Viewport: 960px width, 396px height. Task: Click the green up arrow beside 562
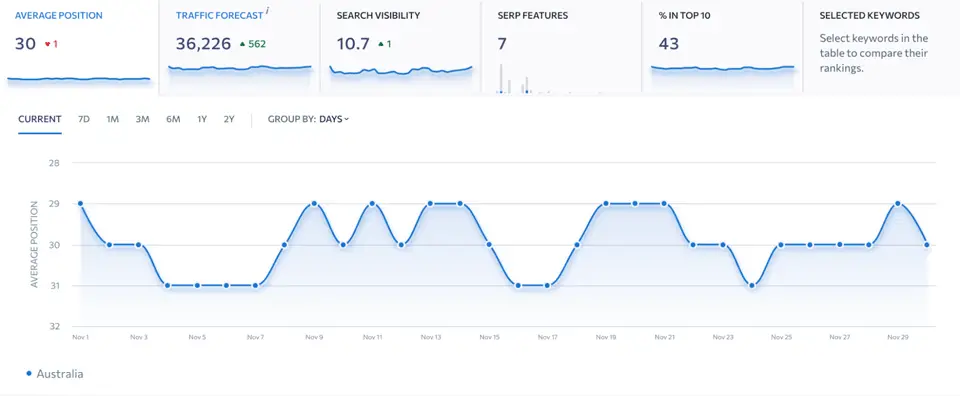point(242,44)
